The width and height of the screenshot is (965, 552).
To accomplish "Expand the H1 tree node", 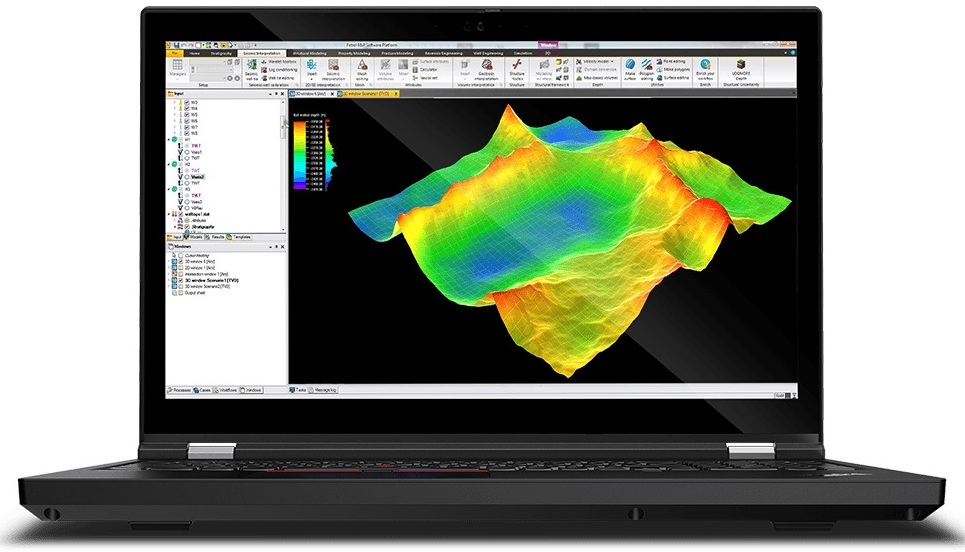I will (x=167, y=139).
